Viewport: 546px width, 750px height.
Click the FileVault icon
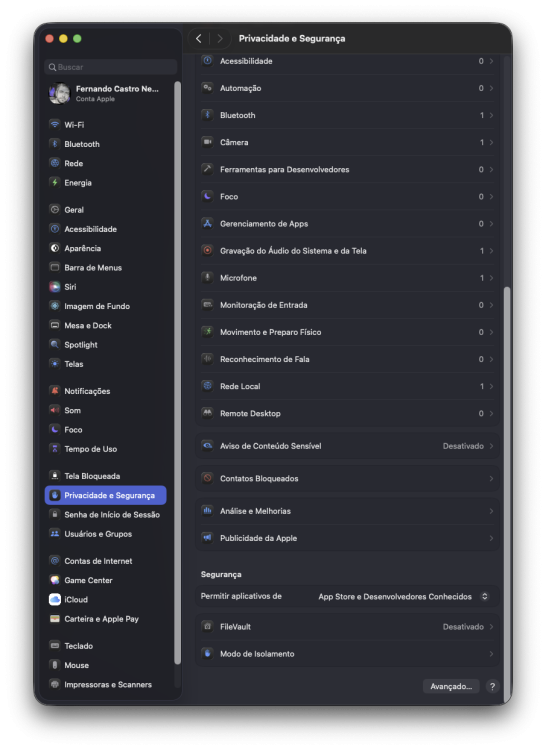click(207, 627)
